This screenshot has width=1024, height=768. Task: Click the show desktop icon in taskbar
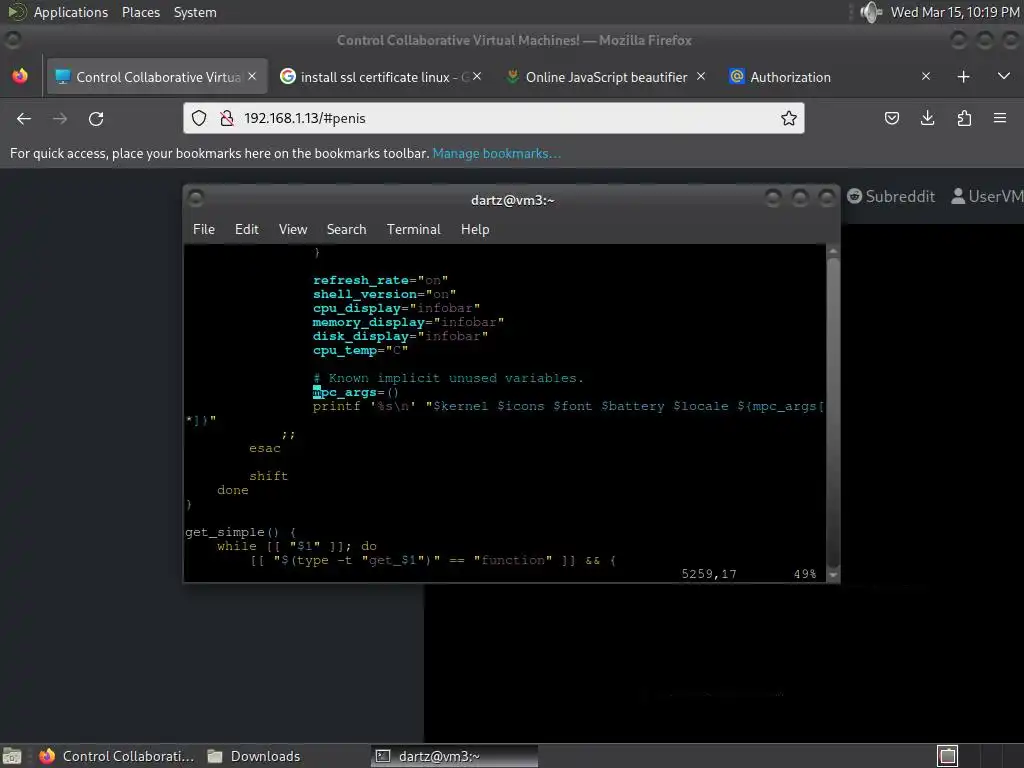12,756
